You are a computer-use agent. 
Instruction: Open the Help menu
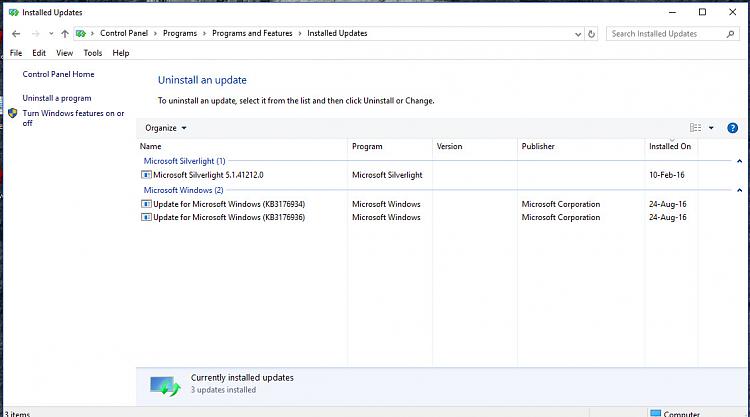click(121, 53)
